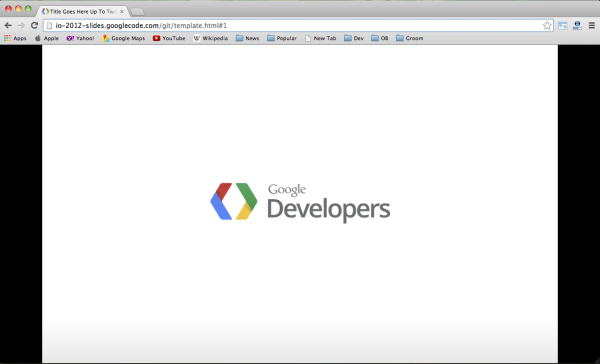Expand the News bookmarks folder
Screen dimensions: 600x364
coord(247,38)
